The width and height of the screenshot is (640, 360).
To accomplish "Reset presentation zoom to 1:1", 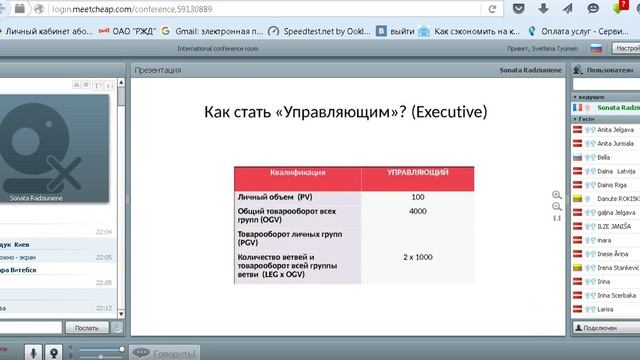I will click(x=557, y=218).
